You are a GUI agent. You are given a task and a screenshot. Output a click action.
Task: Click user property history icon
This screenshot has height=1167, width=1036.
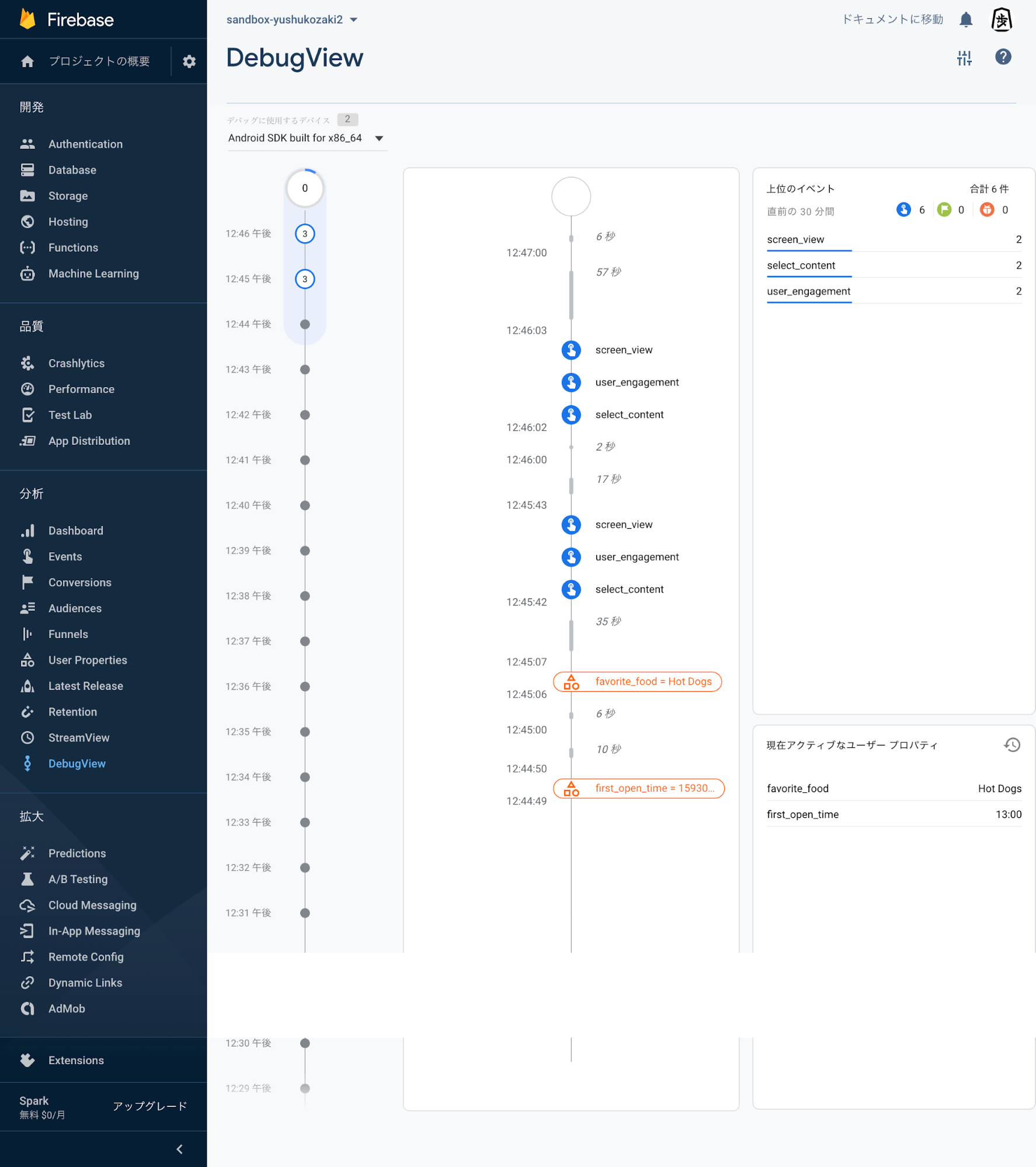point(1011,745)
